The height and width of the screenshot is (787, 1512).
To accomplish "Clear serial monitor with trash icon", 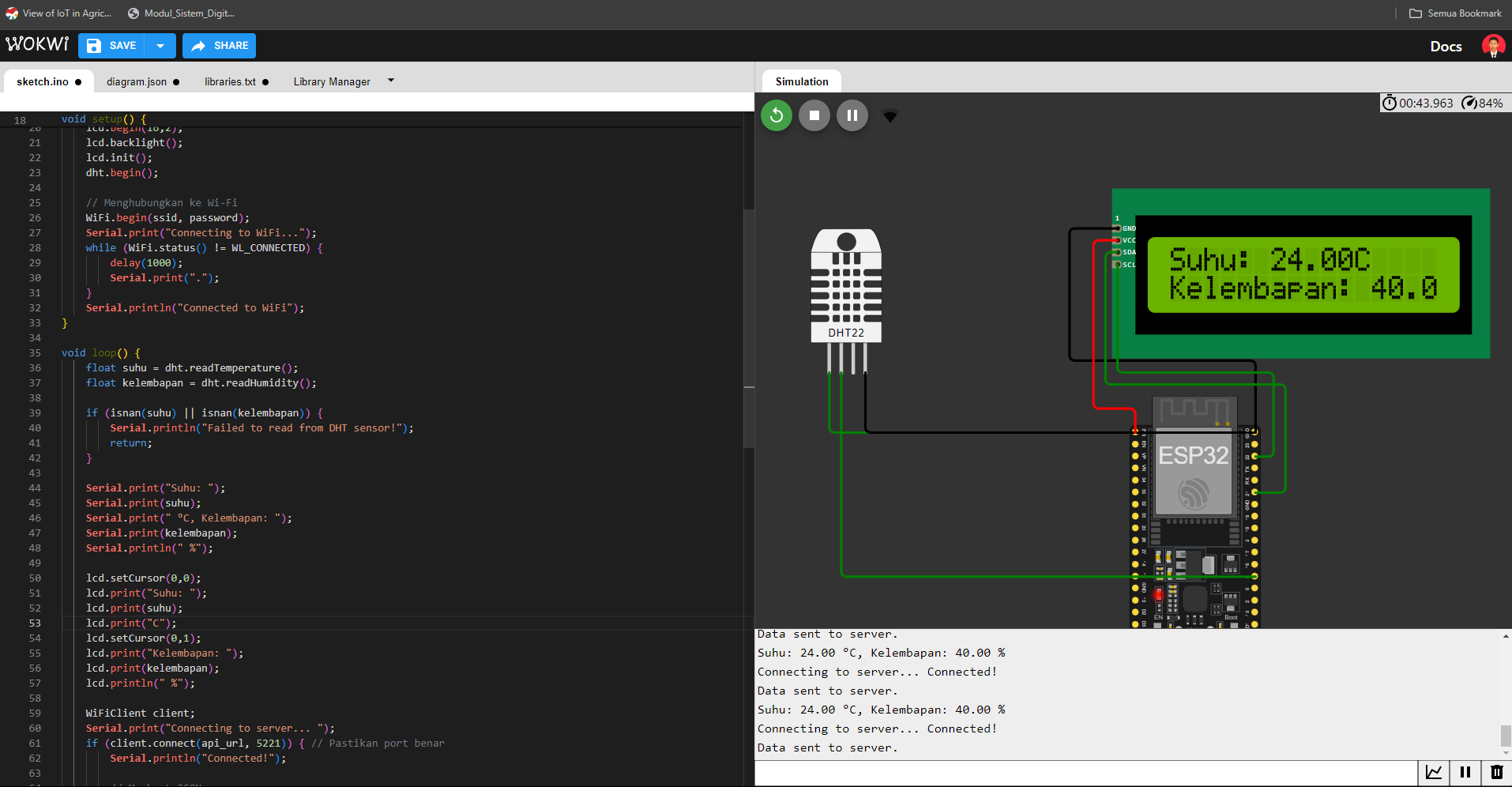I will 1496,773.
